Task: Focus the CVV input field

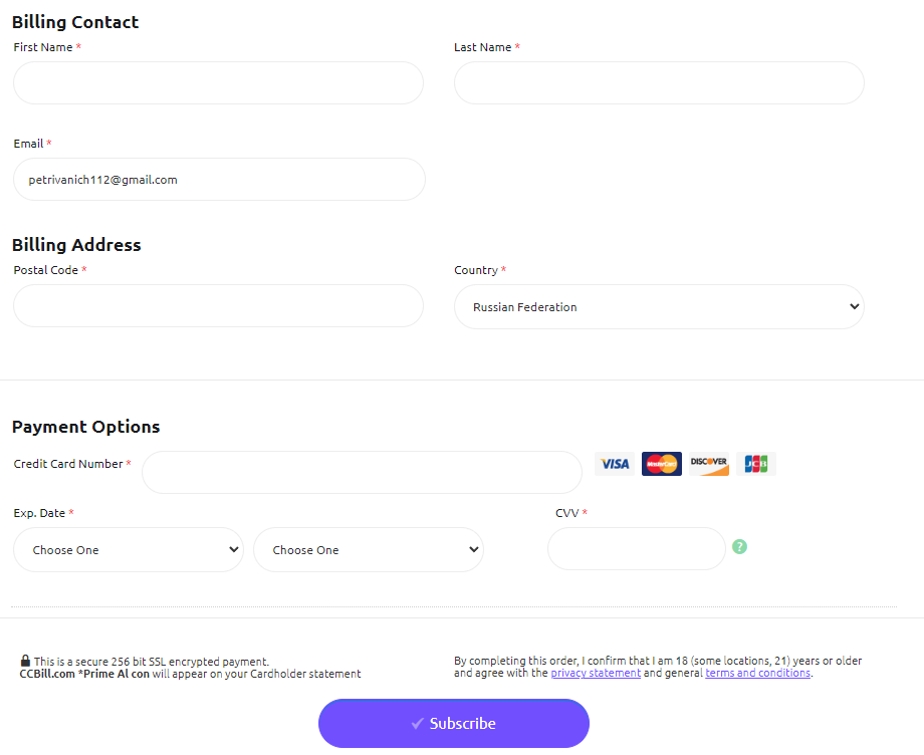Action: click(636, 549)
